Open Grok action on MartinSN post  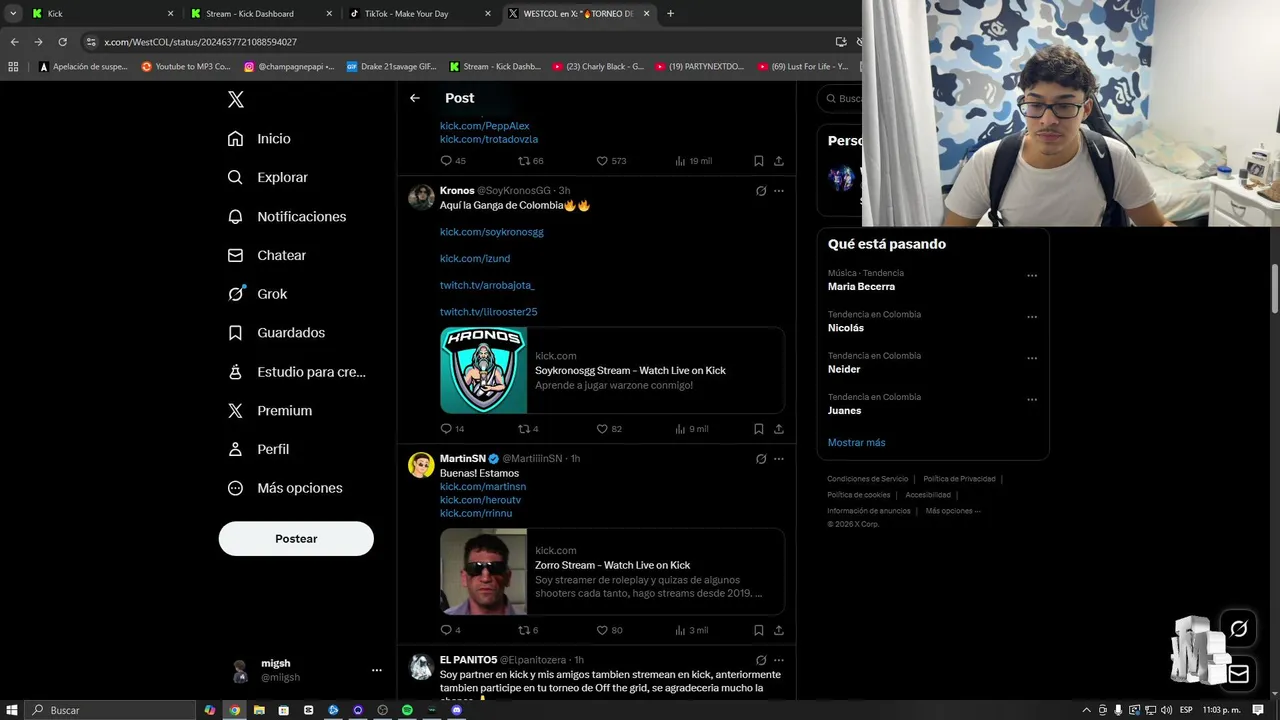[761, 459]
